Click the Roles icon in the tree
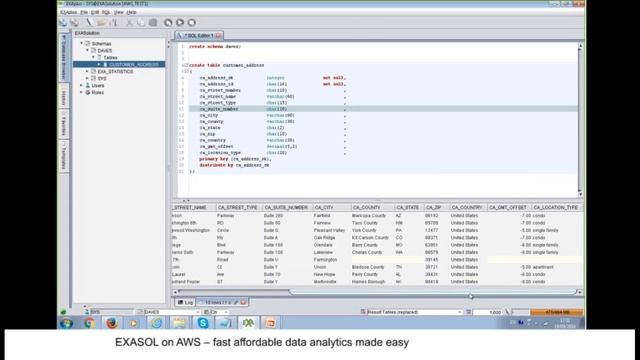This screenshot has height=360, width=640. click(x=87, y=92)
